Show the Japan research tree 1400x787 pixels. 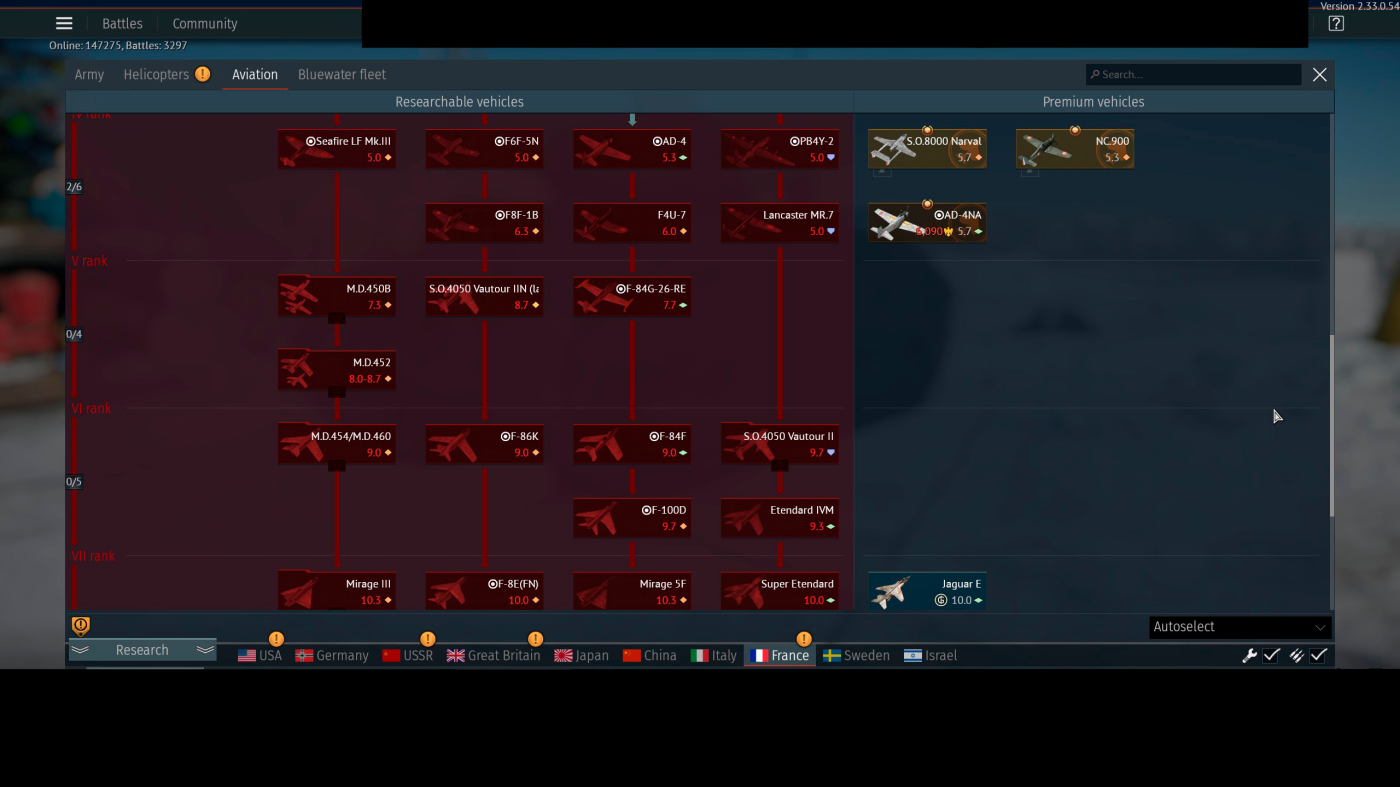581,656
